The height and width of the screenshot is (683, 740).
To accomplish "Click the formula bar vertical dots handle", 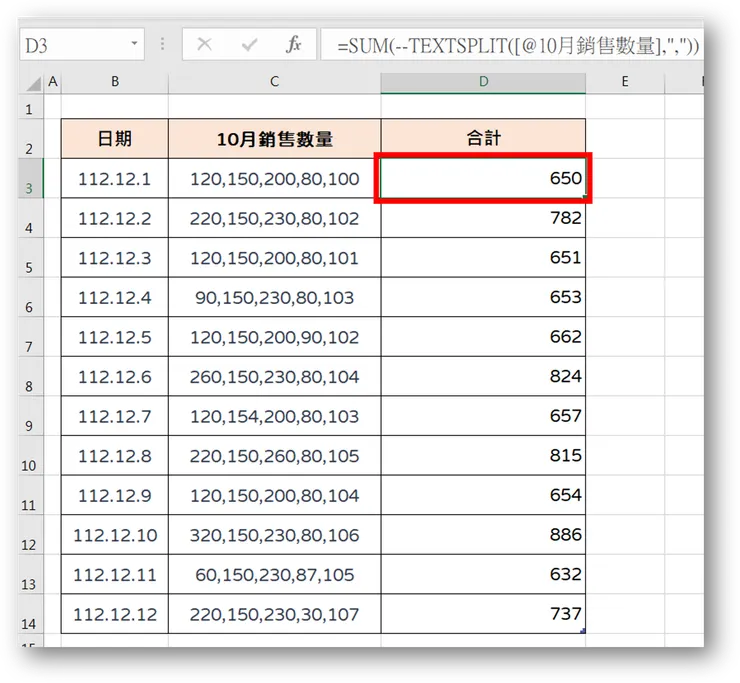I will (x=162, y=44).
